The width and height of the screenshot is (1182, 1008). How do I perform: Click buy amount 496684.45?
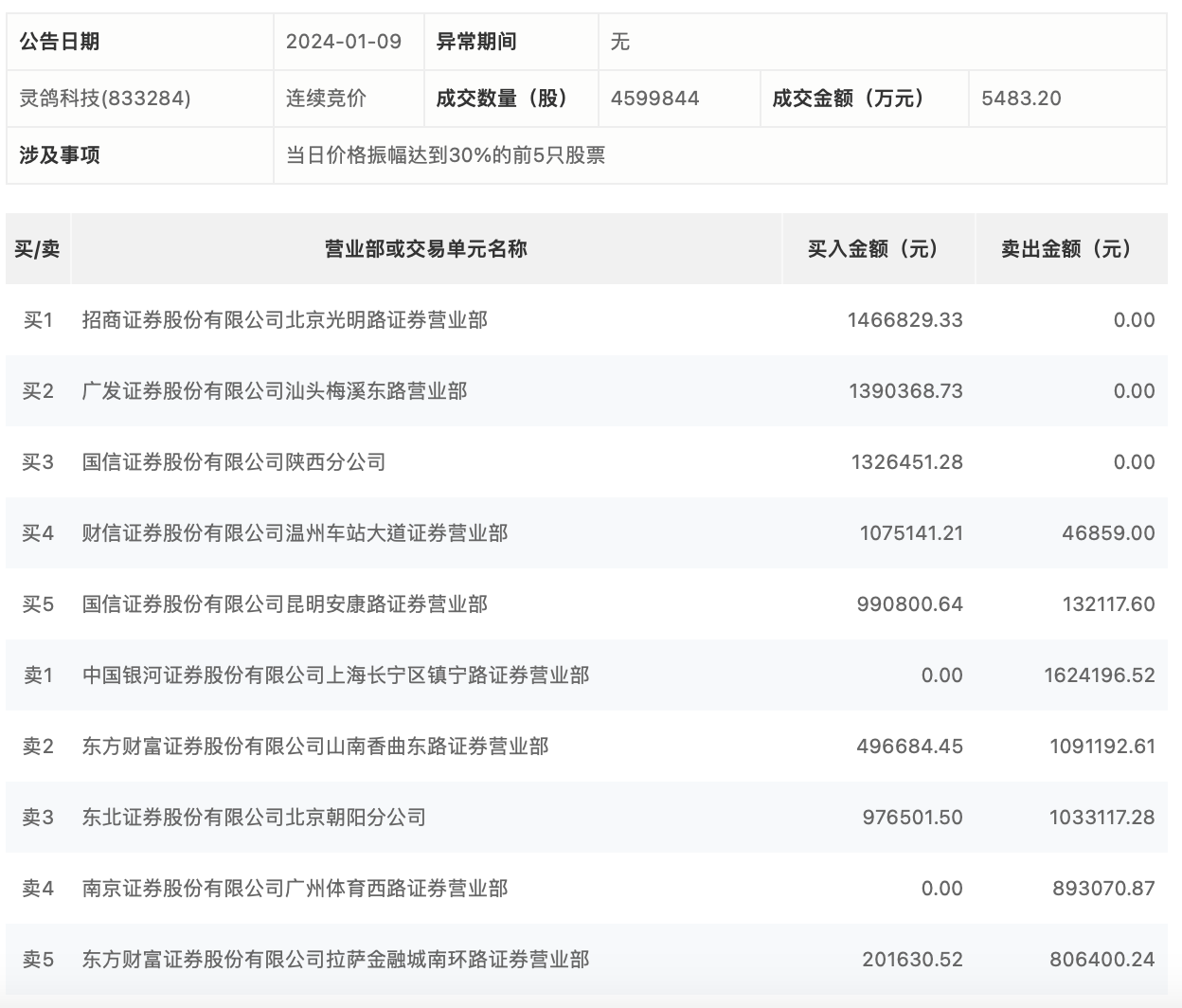(x=909, y=747)
